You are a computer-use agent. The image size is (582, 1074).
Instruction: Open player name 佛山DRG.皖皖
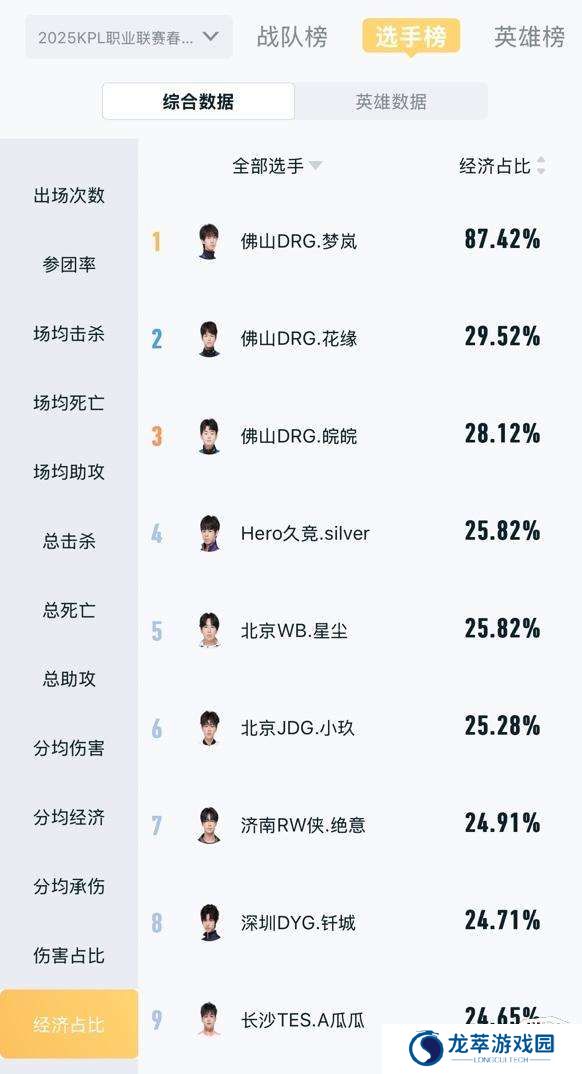point(299,436)
